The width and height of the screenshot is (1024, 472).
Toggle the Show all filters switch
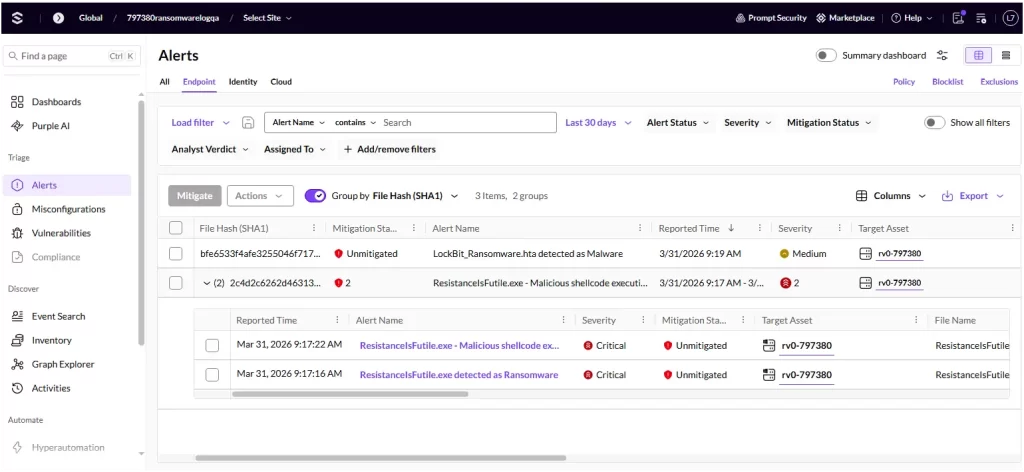coord(935,123)
